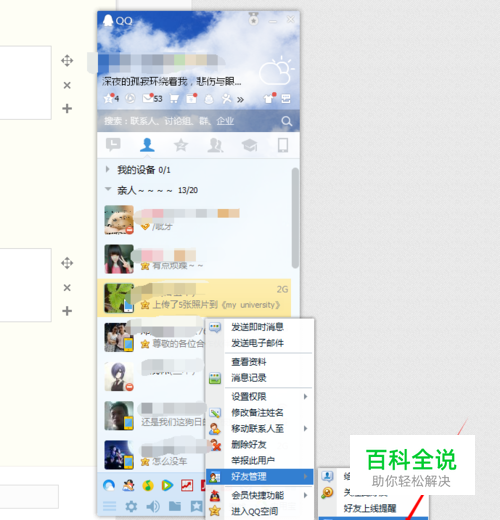
Task: Click the search magnifier icon
Action: click(286, 121)
